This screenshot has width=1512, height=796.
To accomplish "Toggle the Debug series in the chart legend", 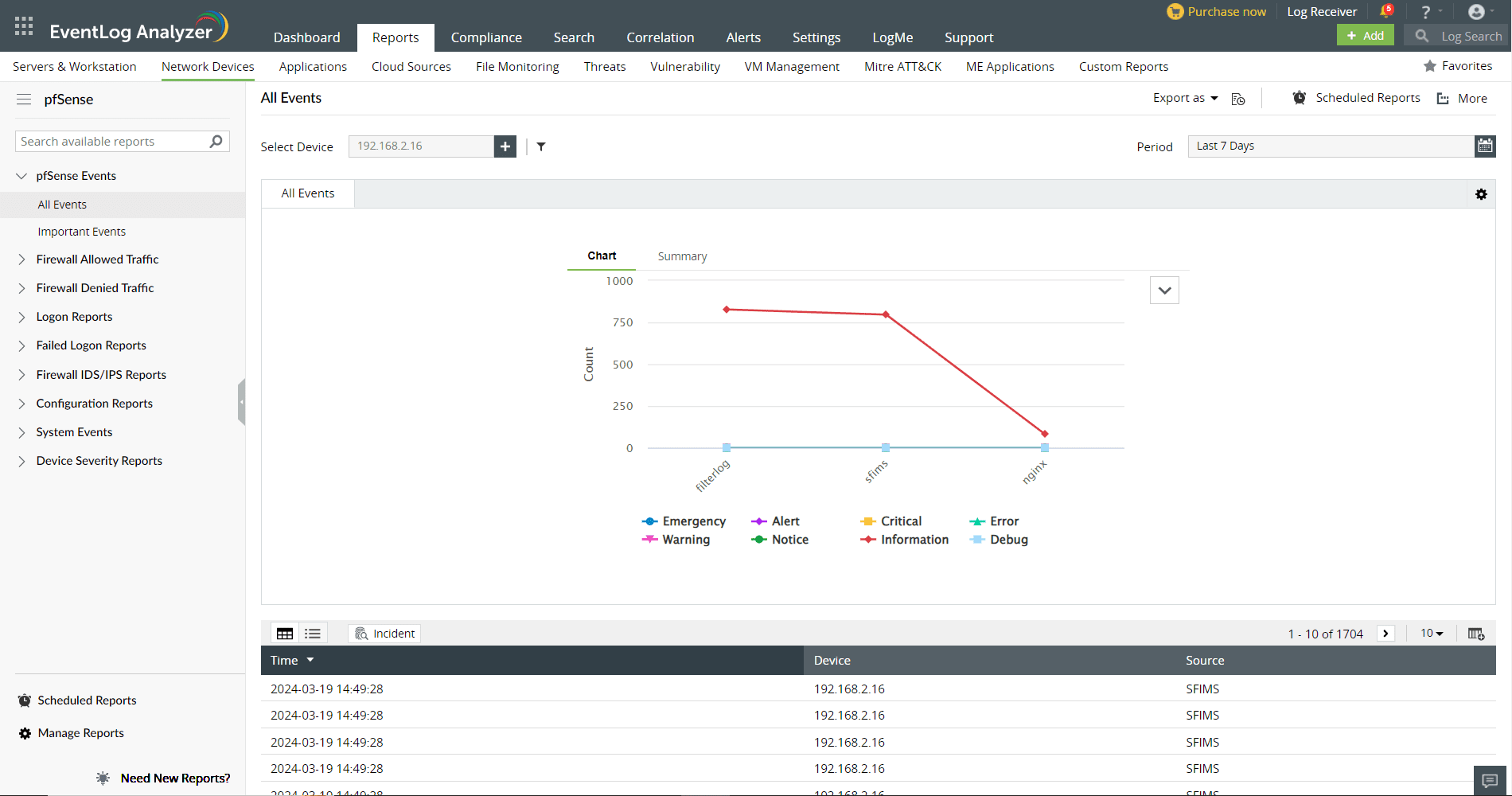I will pos(1007,539).
